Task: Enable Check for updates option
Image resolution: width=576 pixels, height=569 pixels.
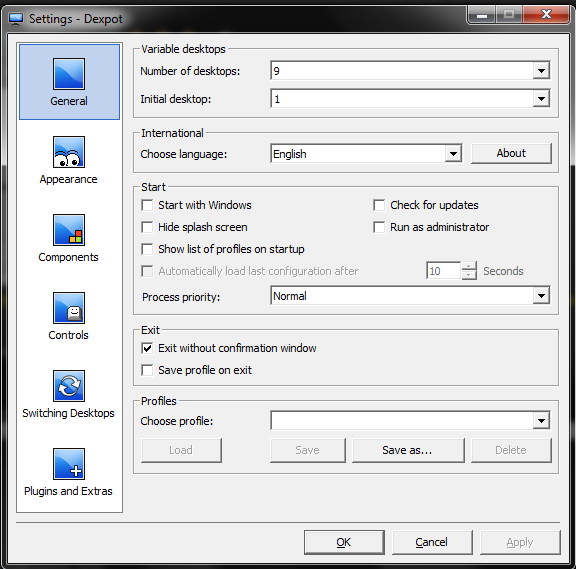Action: (379, 205)
